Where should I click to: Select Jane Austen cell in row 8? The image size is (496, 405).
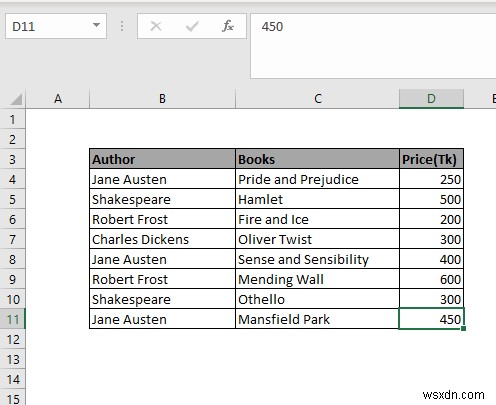tap(162, 259)
